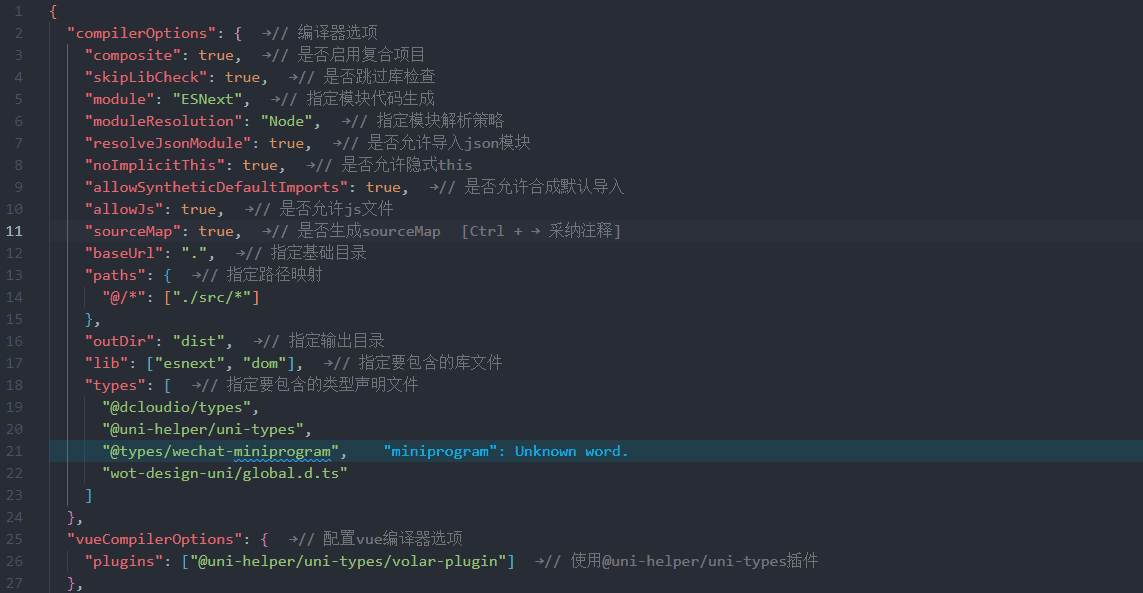The image size is (1143, 593).
Task: Click the "./src/*" path value
Action: (x=212, y=297)
